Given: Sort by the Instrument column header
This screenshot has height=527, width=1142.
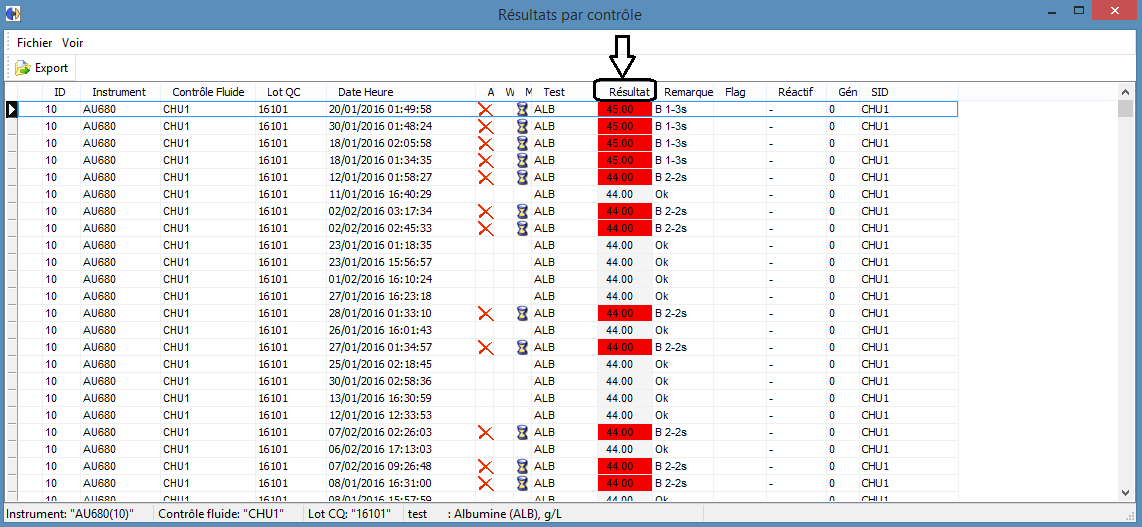Looking at the screenshot, I should pos(119,92).
